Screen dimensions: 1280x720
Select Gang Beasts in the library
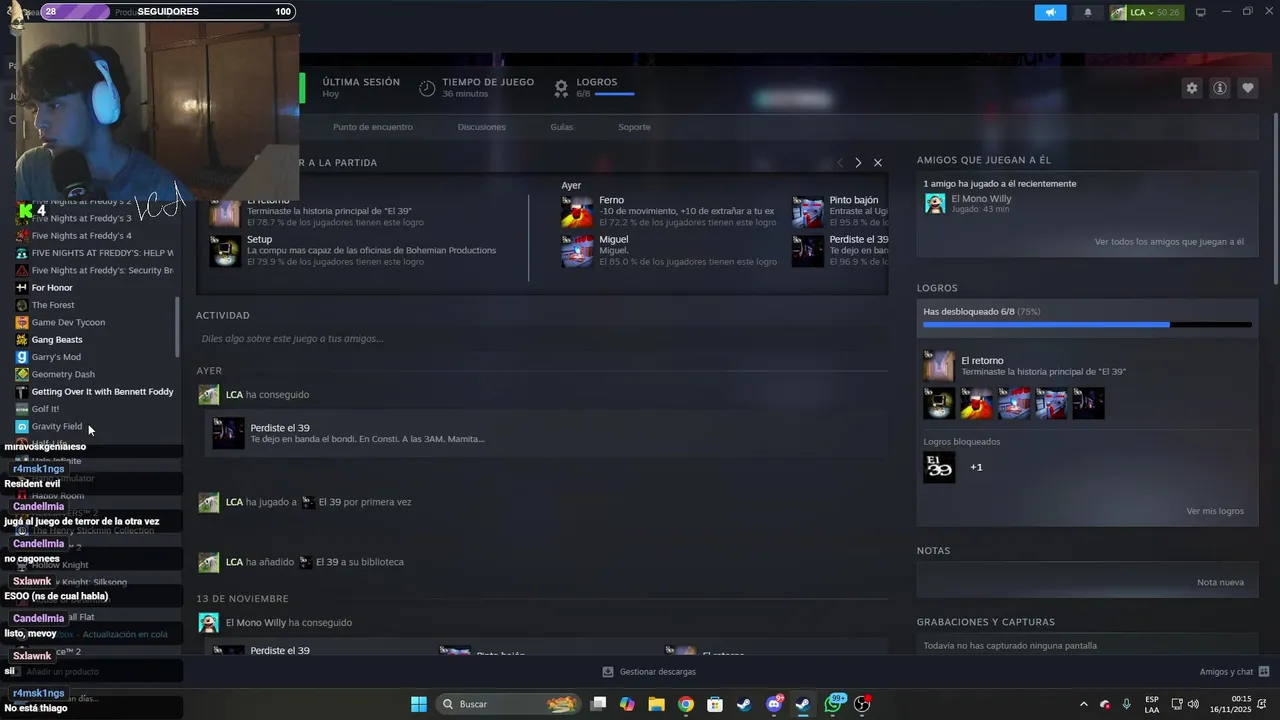click(x=57, y=340)
